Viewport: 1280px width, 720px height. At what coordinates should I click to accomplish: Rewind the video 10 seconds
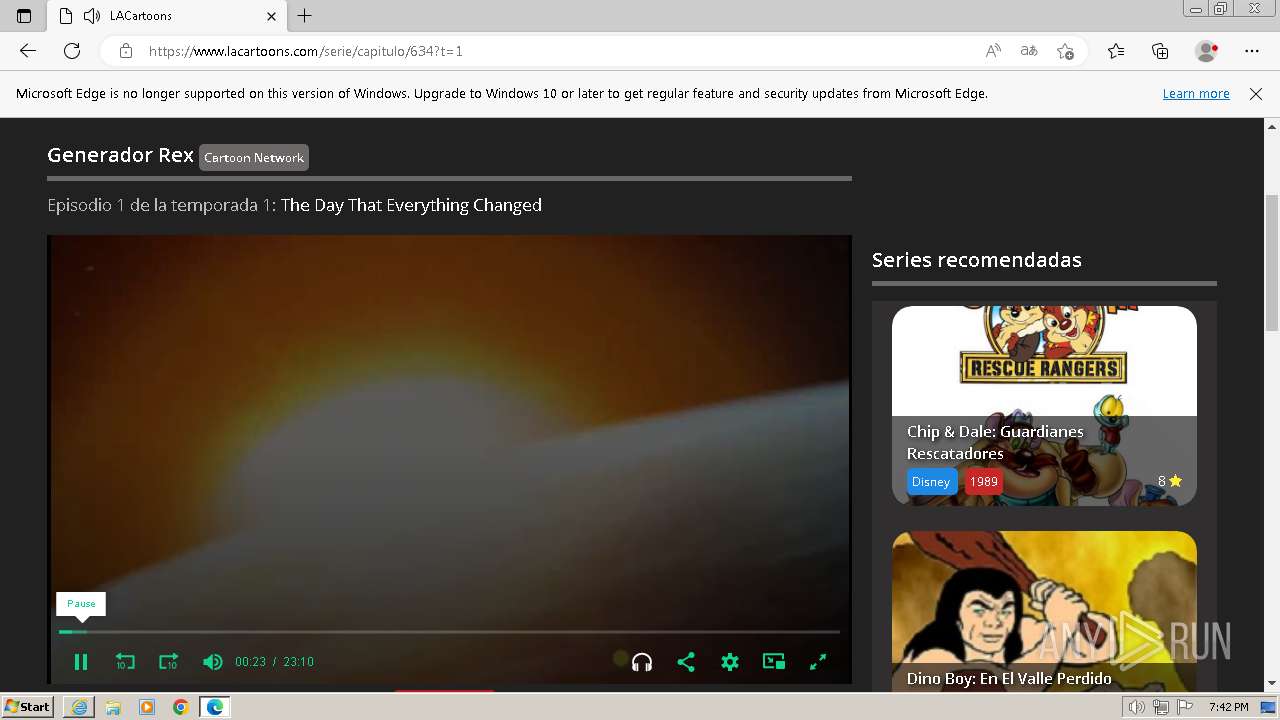tap(125, 662)
